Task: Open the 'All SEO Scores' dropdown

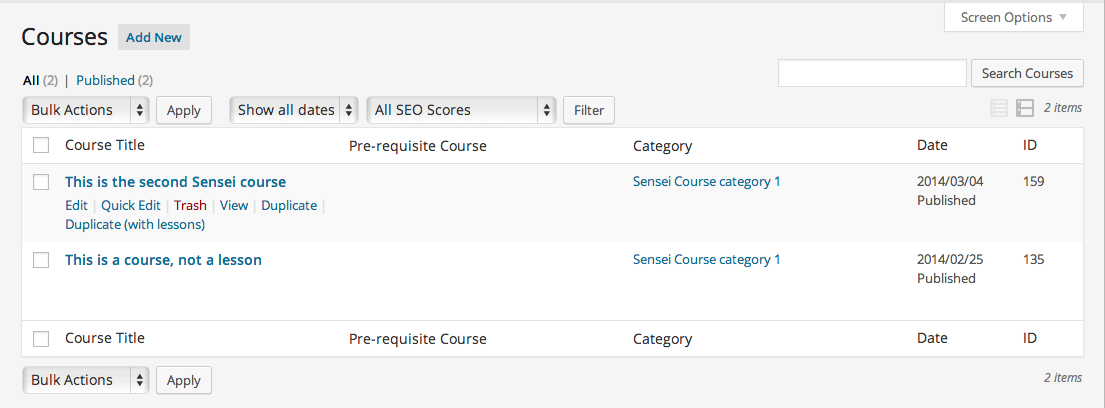Action: tap(461, 110)
